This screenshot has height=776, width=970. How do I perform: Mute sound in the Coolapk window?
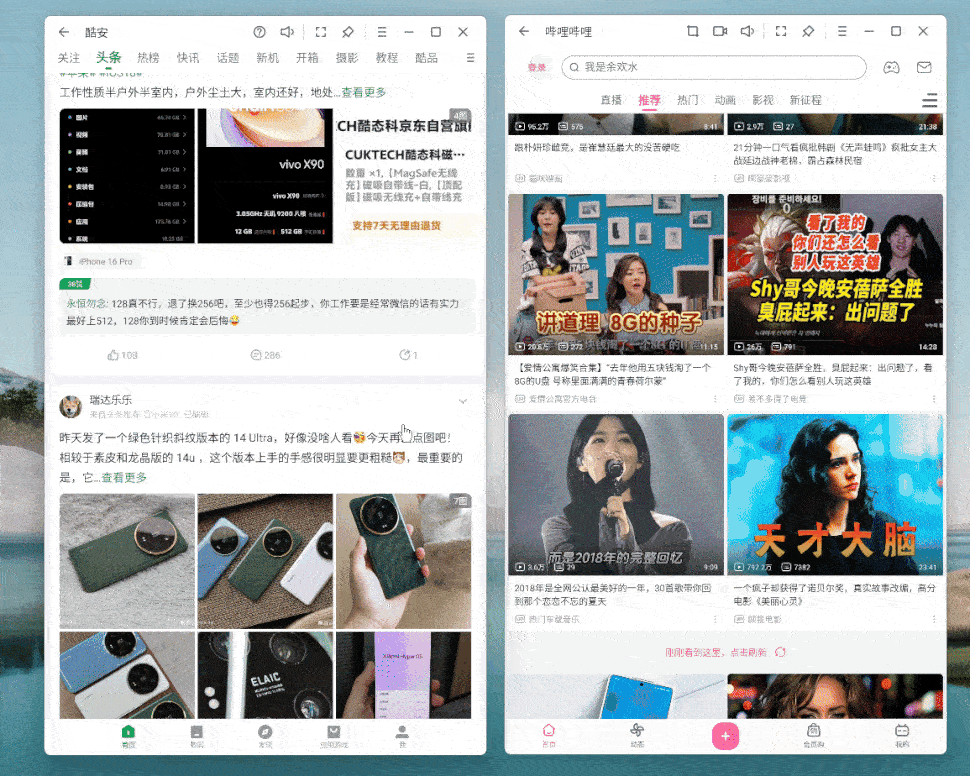point(287,32)
